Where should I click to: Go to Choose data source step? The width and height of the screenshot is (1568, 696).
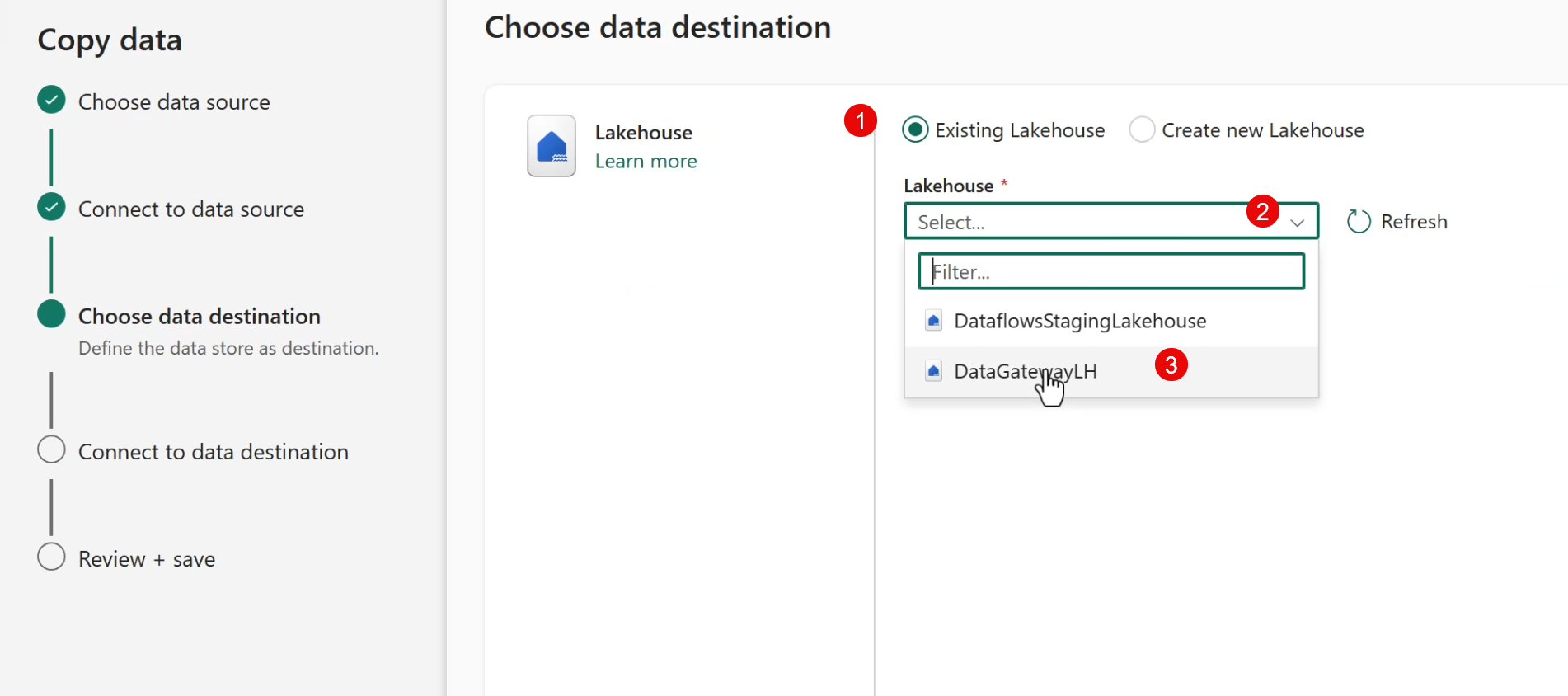click(174, 102)
